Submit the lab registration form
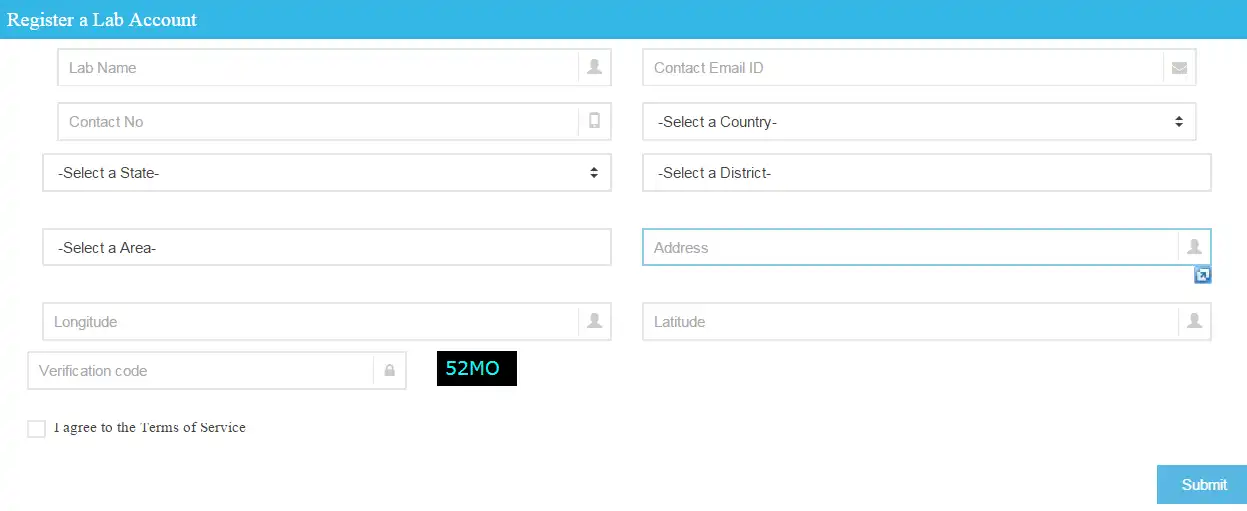 (x=1202, y=484)
